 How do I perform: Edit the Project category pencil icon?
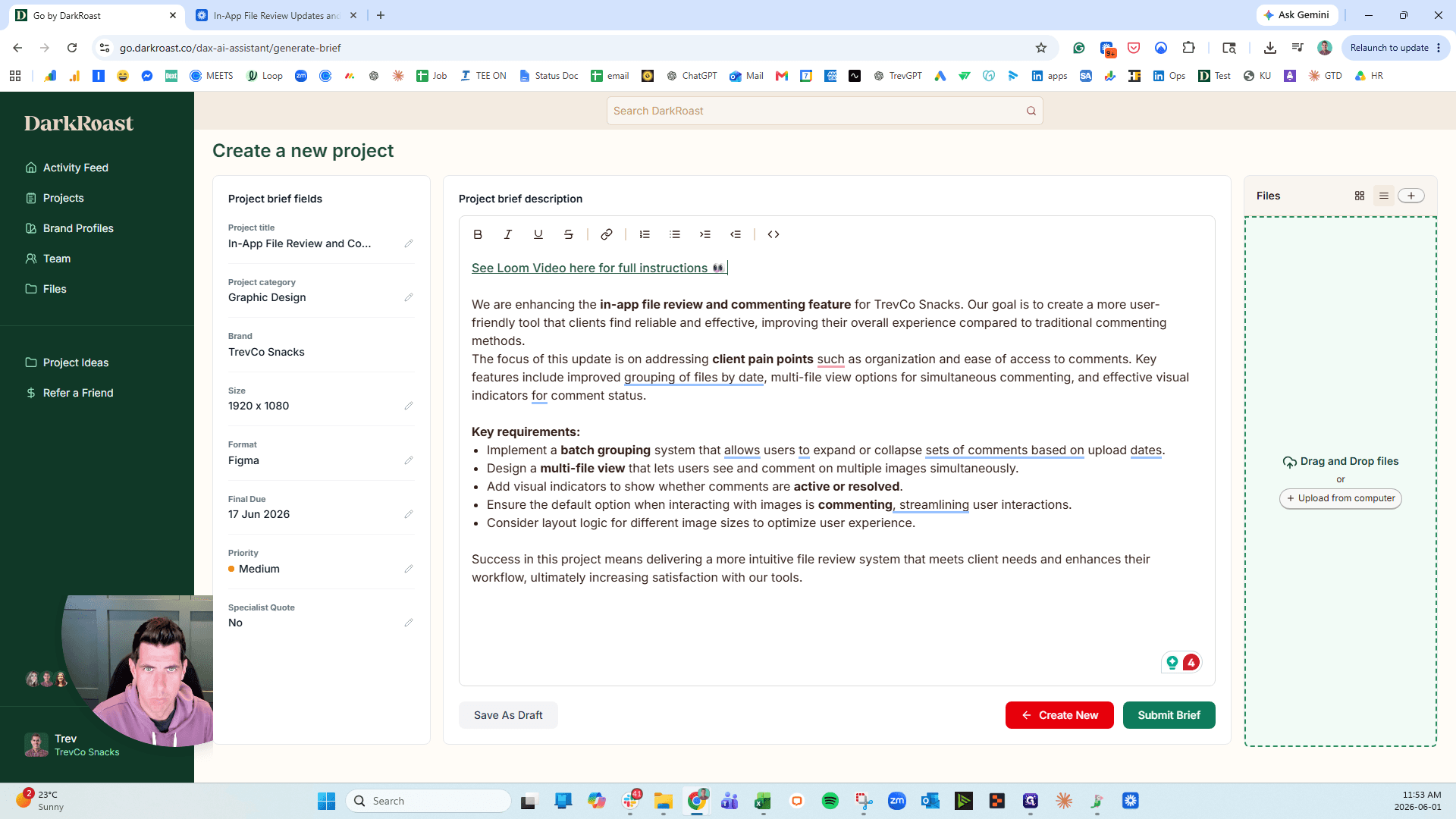(409, 297)
